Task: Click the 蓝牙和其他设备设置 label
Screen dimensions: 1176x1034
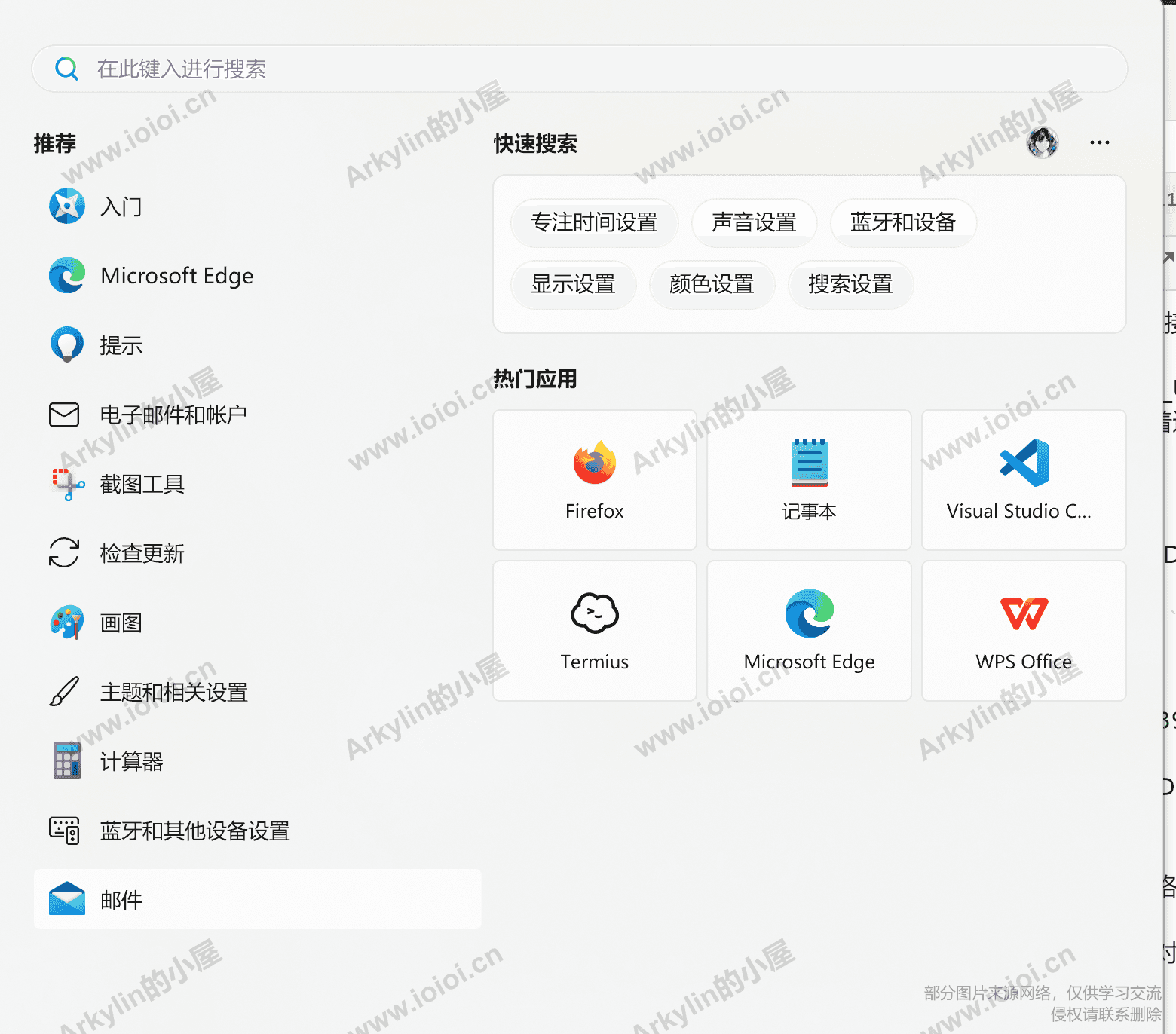Action: (195, 831)
